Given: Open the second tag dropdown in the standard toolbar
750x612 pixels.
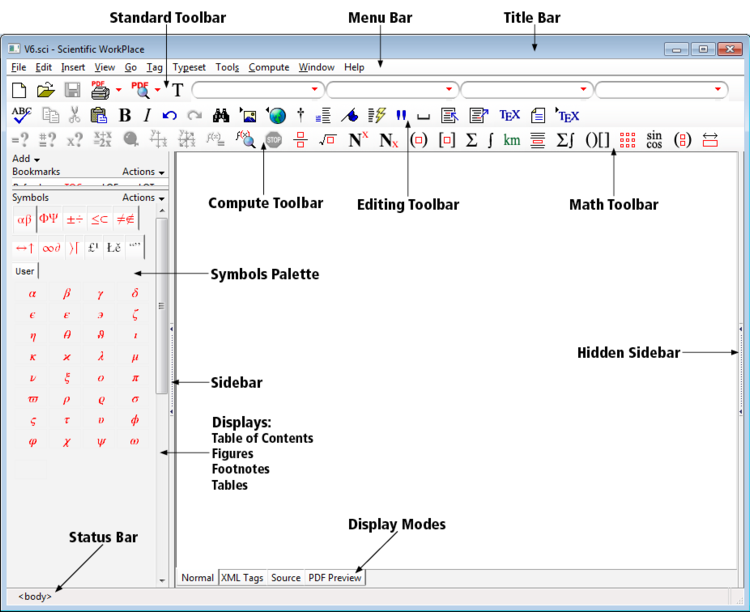Looking at the screenshot, I should pyautogui.click(x=393, y=89).
